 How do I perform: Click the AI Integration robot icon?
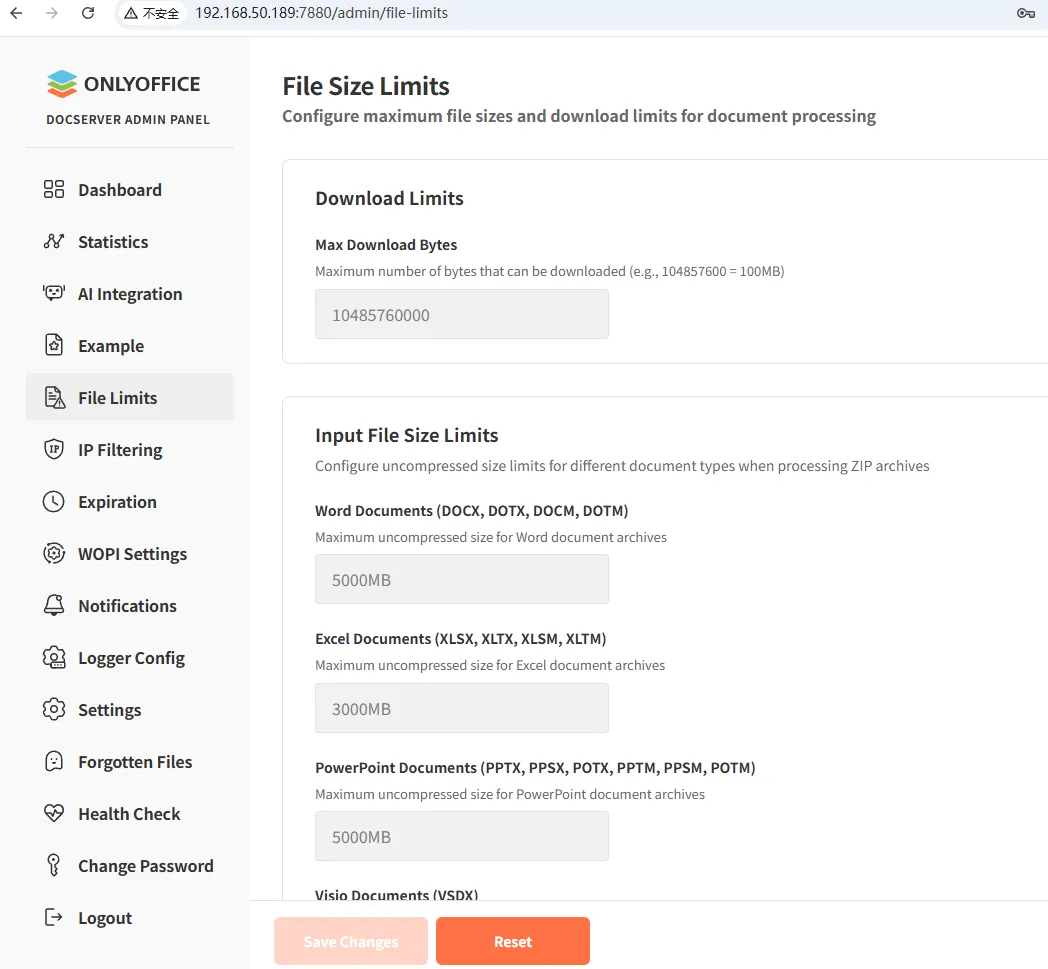(54, 294)
